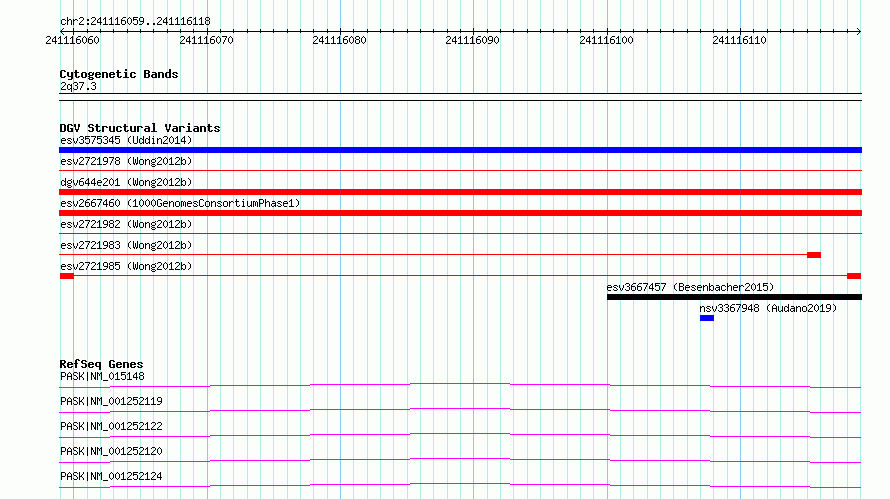Open transcript PASK|NM_001252119
This screenshot has height=499, width=890.
point(111,401)
